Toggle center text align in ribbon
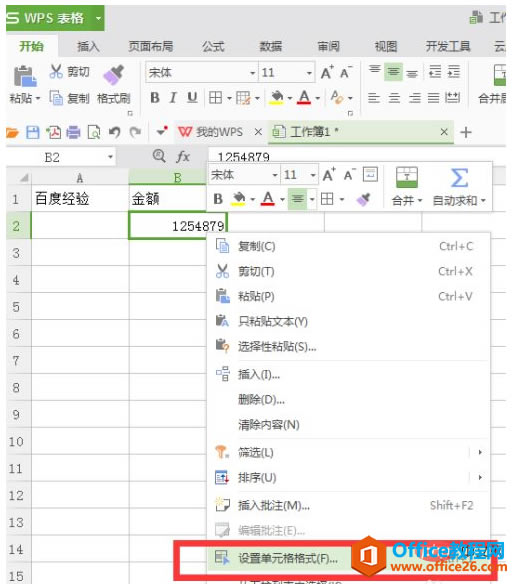The height and width of the screenshot is (584, 514). [394, 98]
